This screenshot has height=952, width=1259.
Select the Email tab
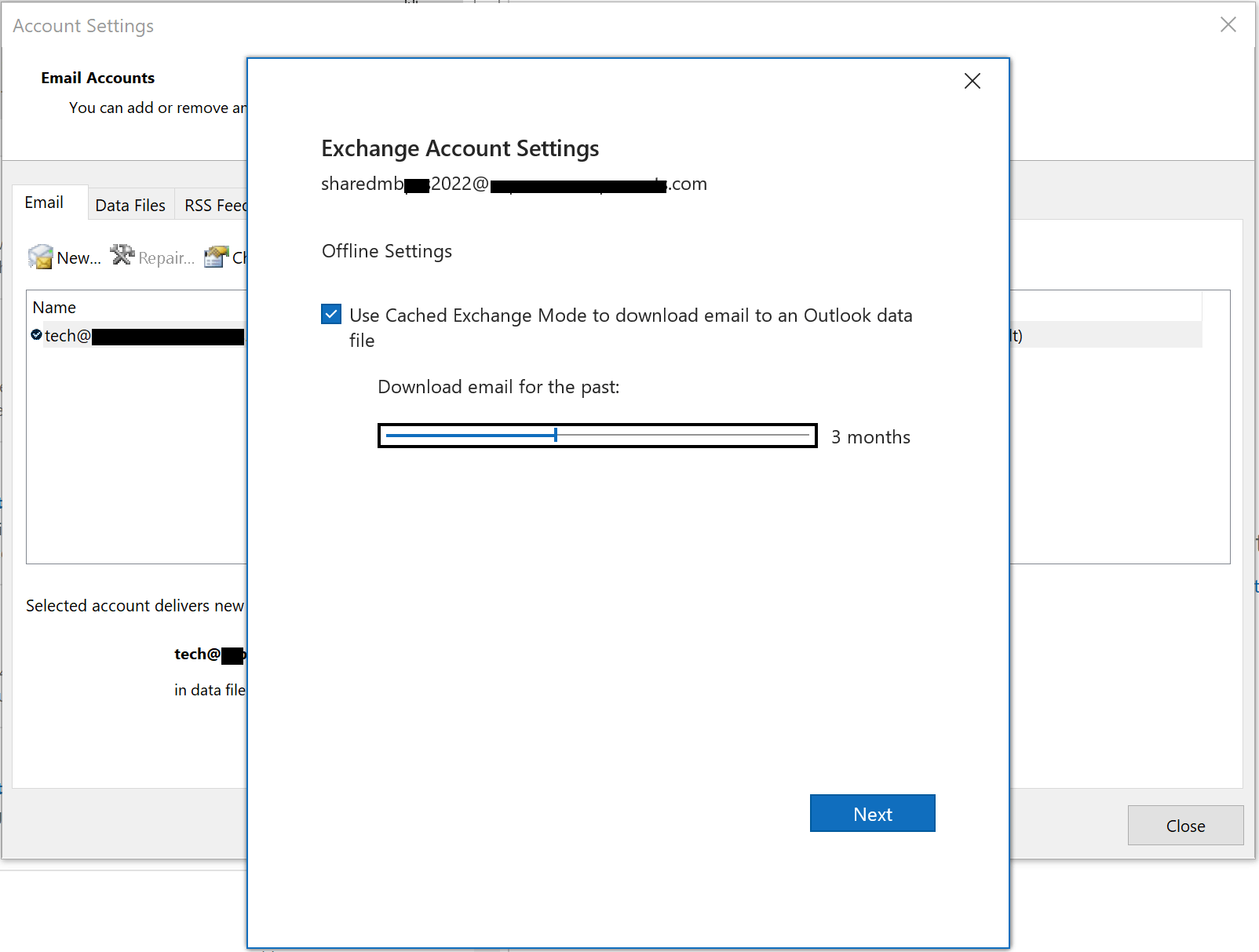coord(43,202)
